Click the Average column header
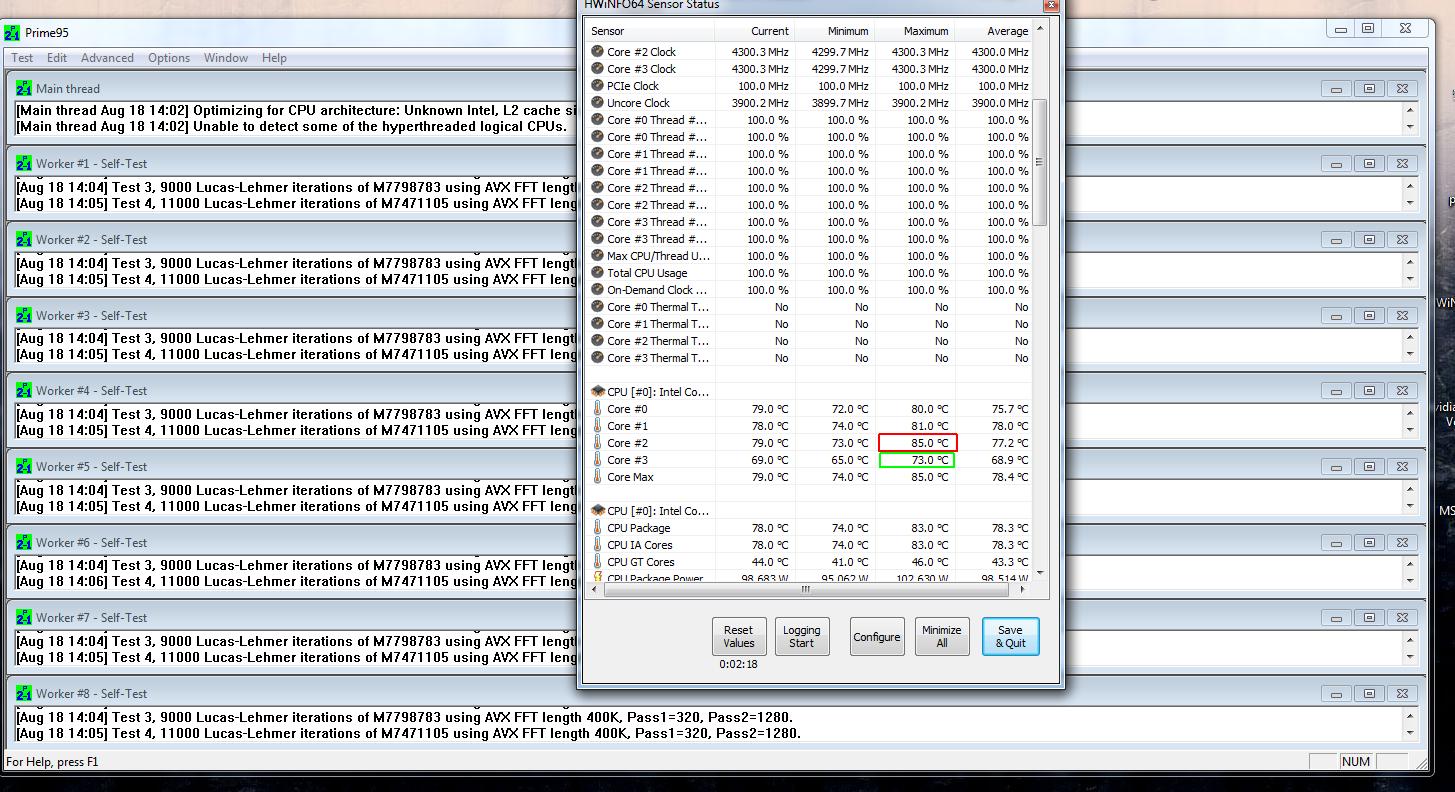This screenshot has width=1455, height=792. coord(994,31)
